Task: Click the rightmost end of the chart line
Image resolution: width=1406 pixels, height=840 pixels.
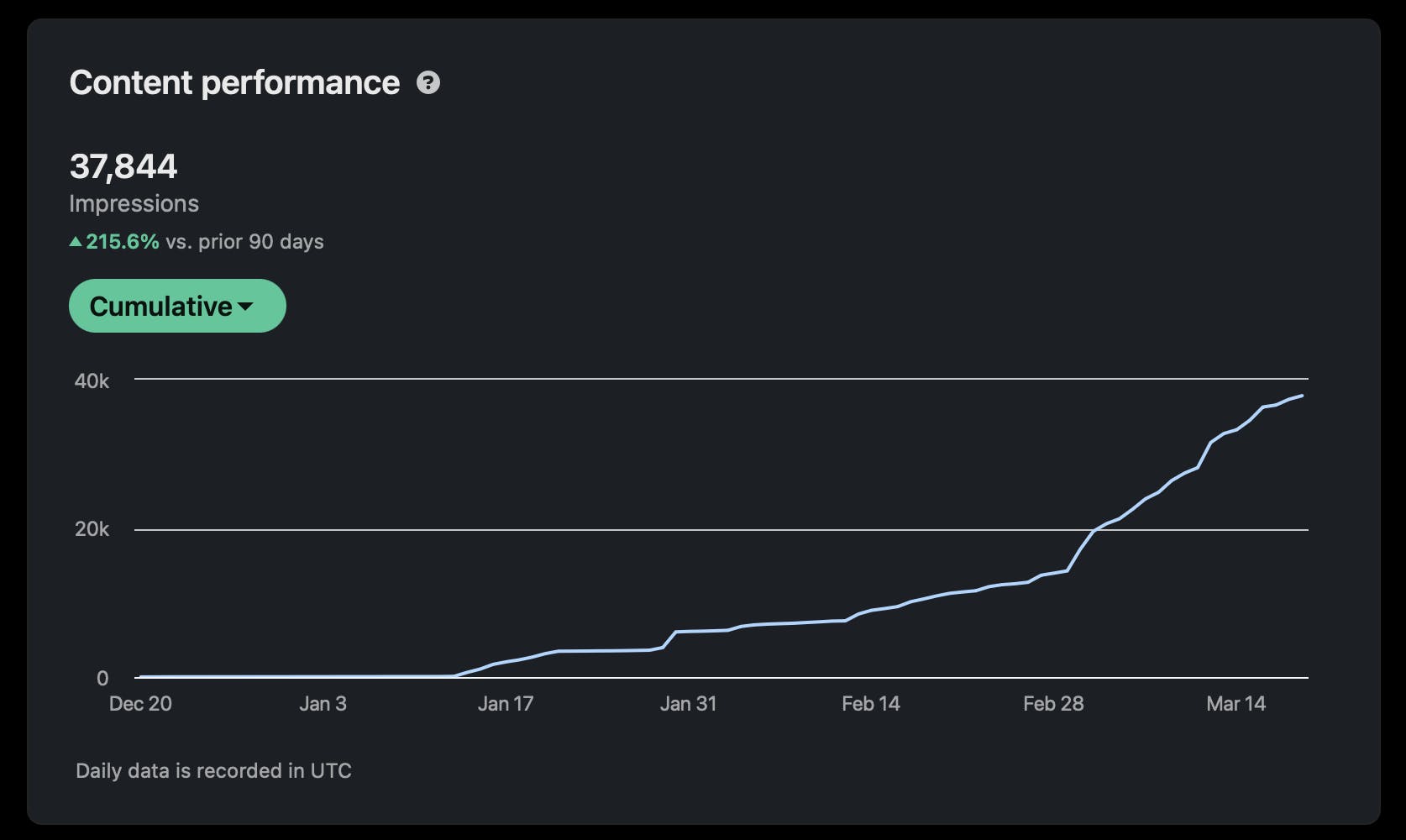Action: tap(1302, 396)
